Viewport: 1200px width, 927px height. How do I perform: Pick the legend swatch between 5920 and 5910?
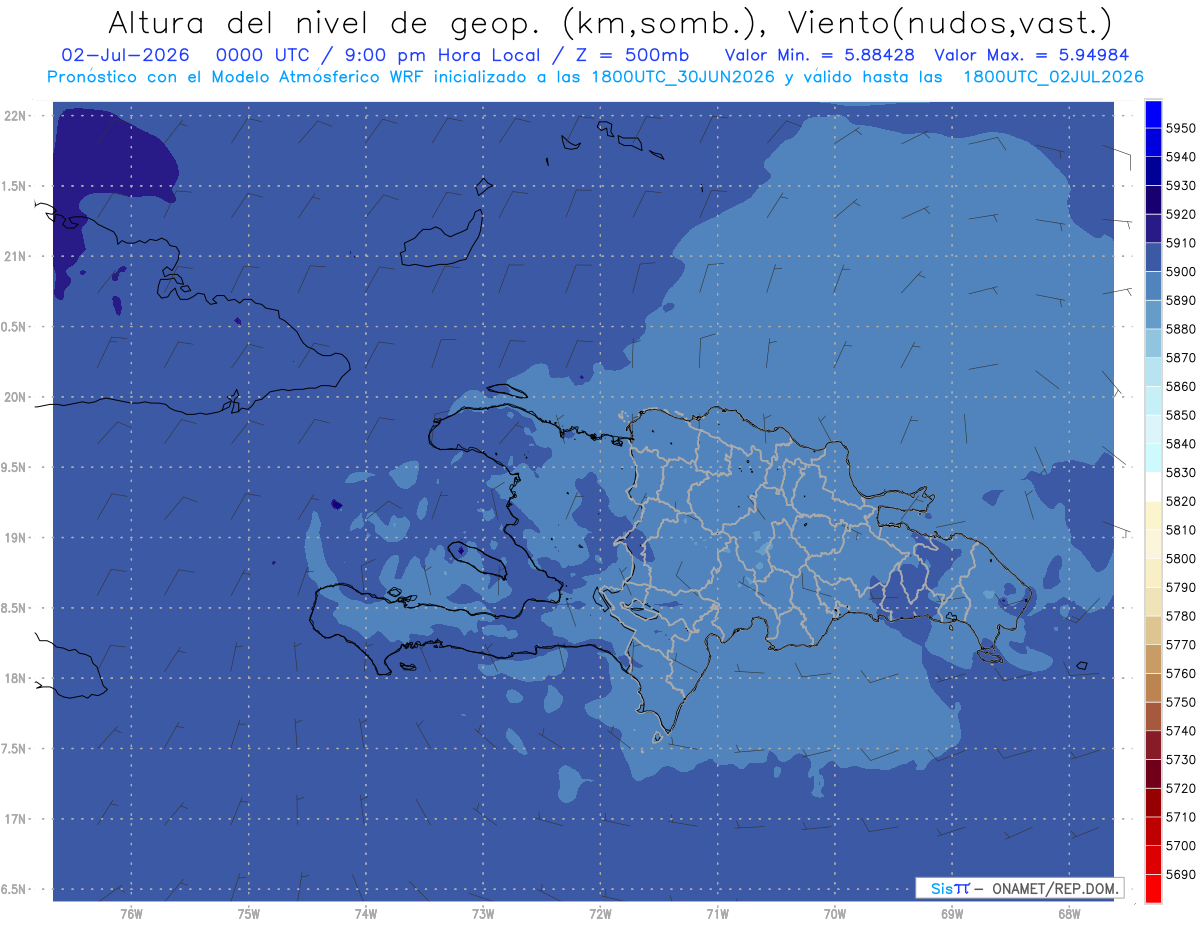point(1152,228)
